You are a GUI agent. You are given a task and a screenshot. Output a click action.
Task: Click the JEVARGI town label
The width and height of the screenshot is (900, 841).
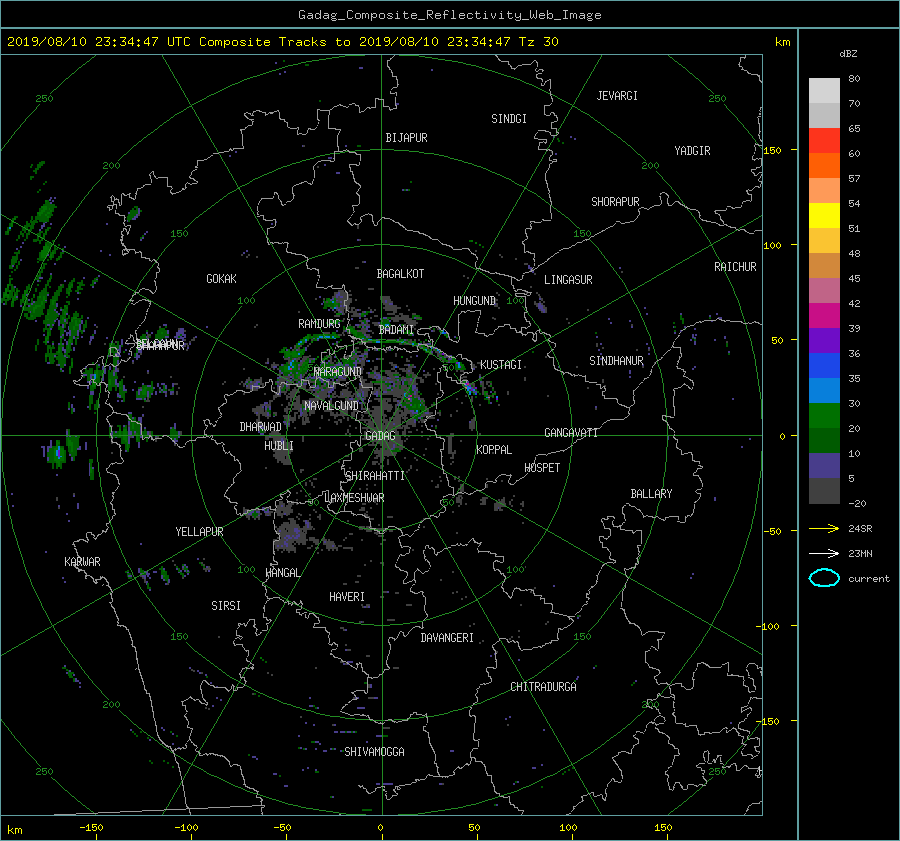[617, 96]
